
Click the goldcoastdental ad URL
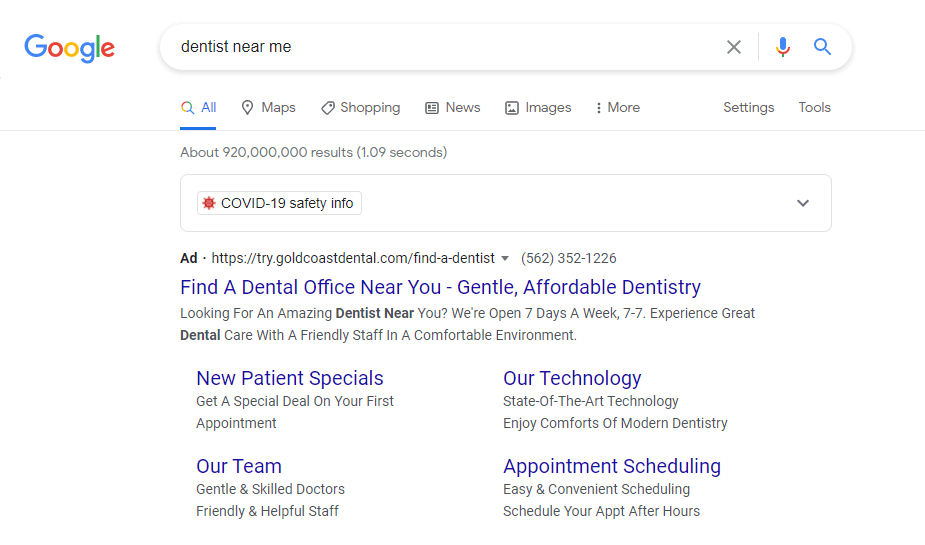pyautogui.click(x=353, y=258)
